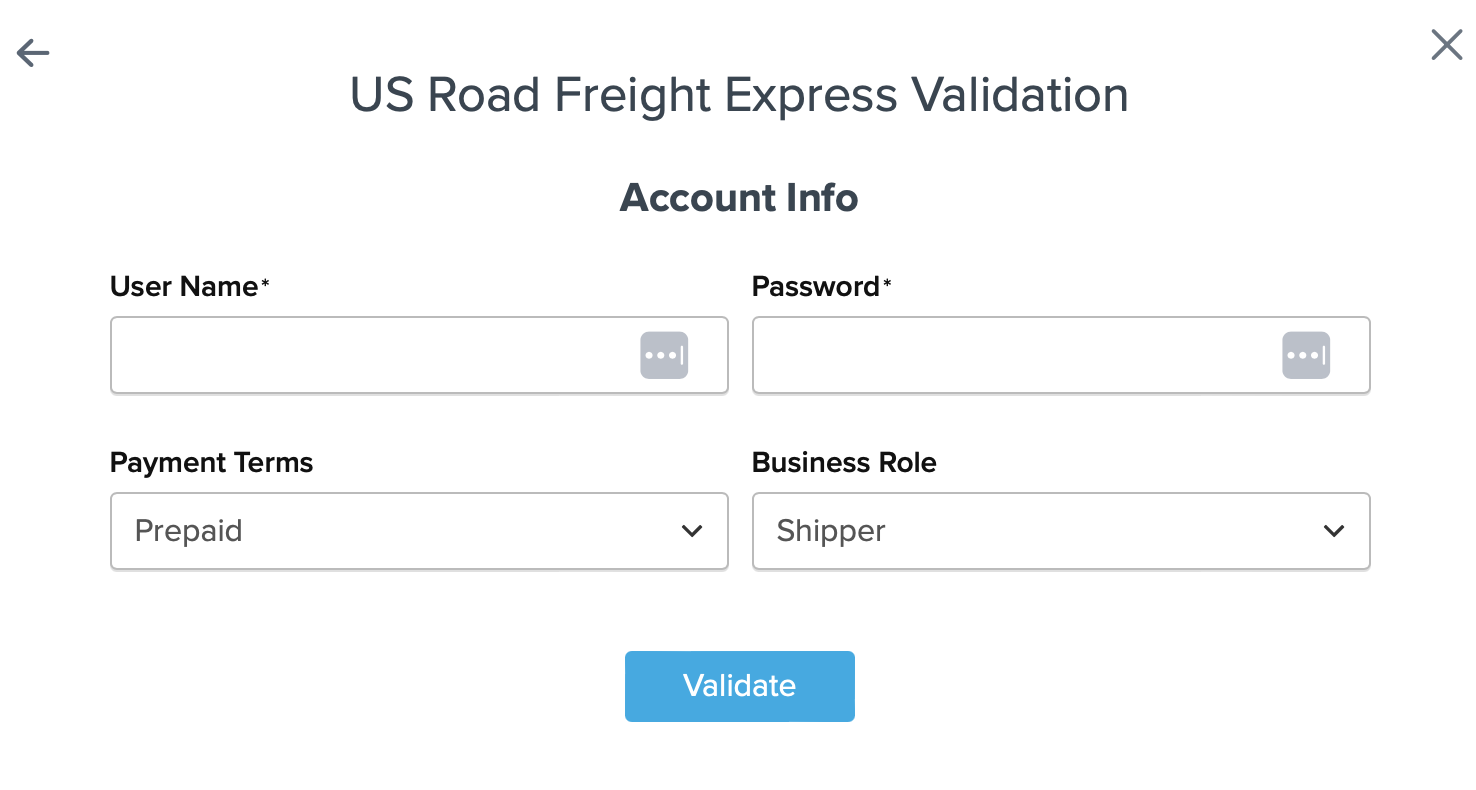Select the Prepaid value text
The width and height of the screenshot is (1476, 790).
[x=189, y=531]
